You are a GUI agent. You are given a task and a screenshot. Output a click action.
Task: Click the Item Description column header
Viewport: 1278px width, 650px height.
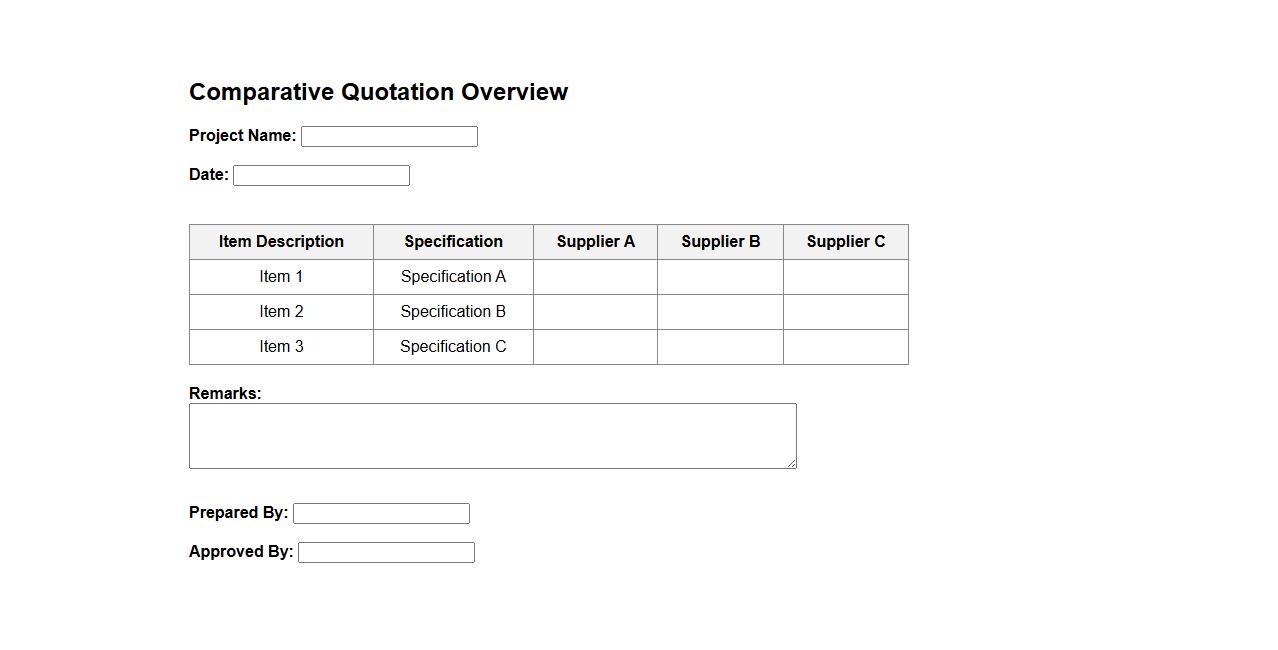281,242
